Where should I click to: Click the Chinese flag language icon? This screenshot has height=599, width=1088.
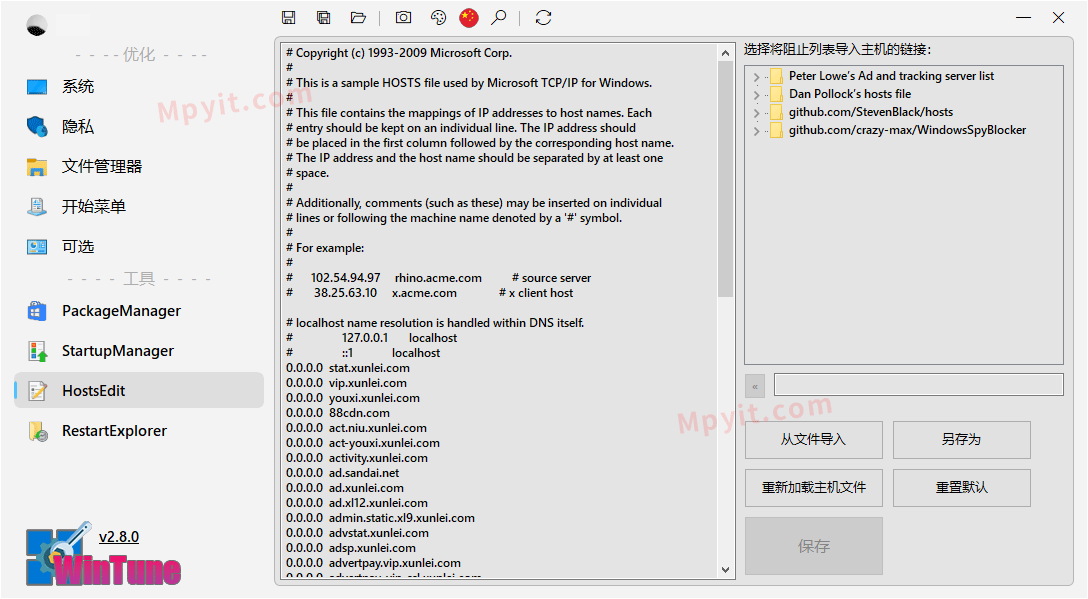click(469, 18)
